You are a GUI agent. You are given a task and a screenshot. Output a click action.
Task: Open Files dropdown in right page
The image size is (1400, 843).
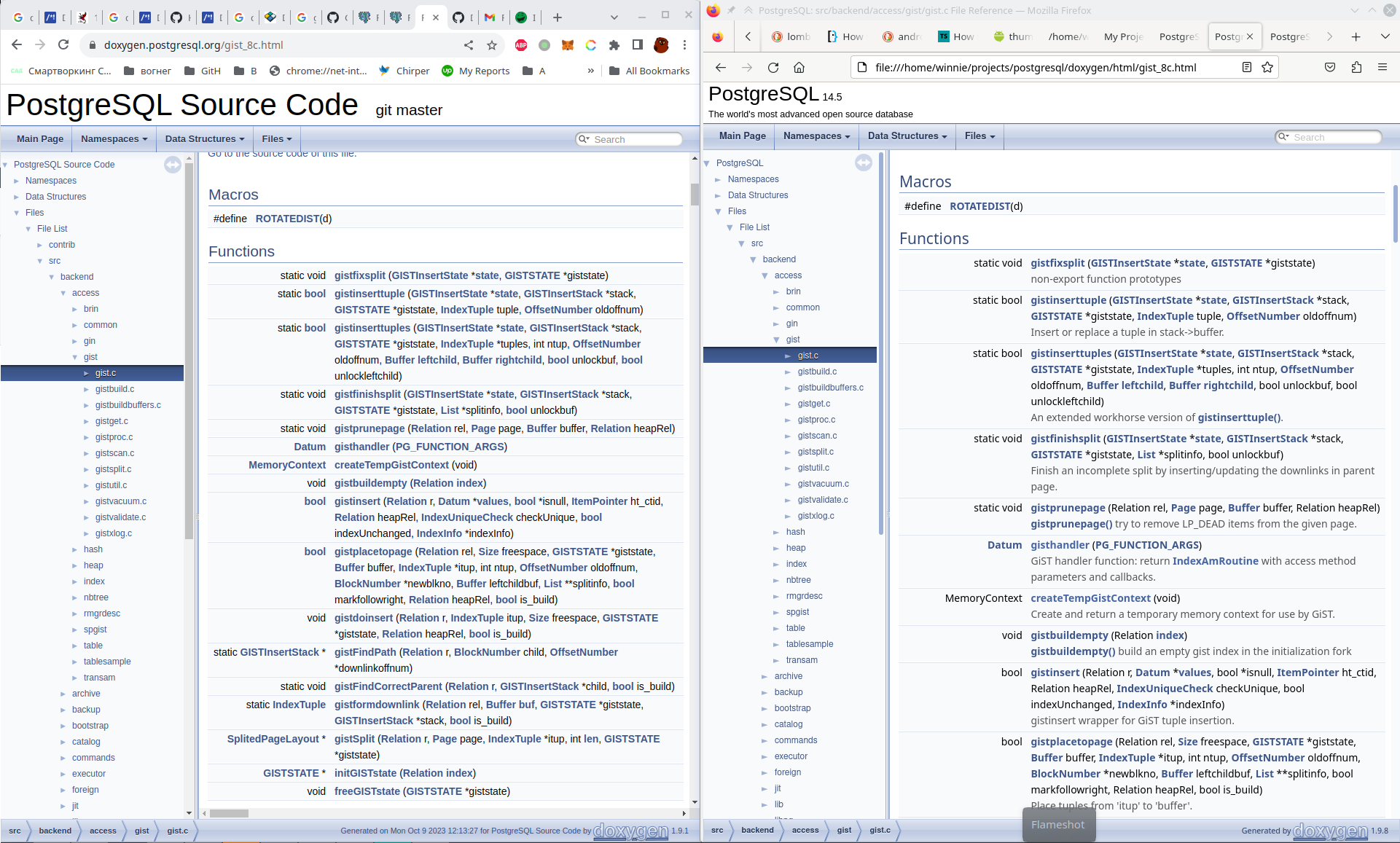coord(979,136)
